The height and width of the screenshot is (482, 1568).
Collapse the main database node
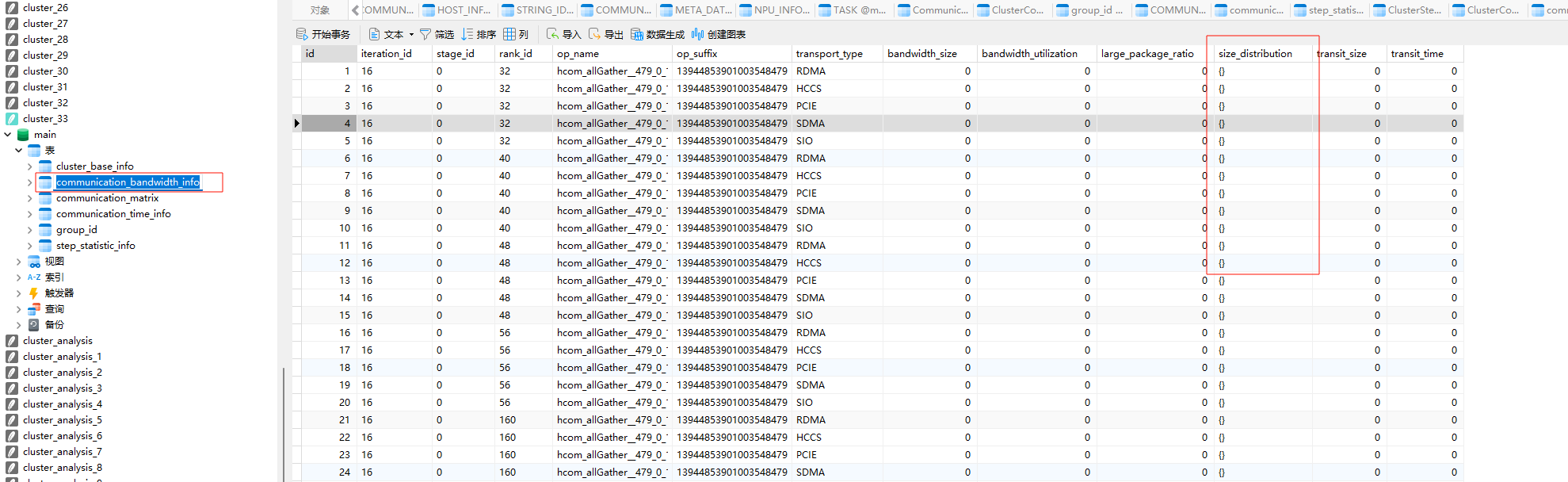8,135
